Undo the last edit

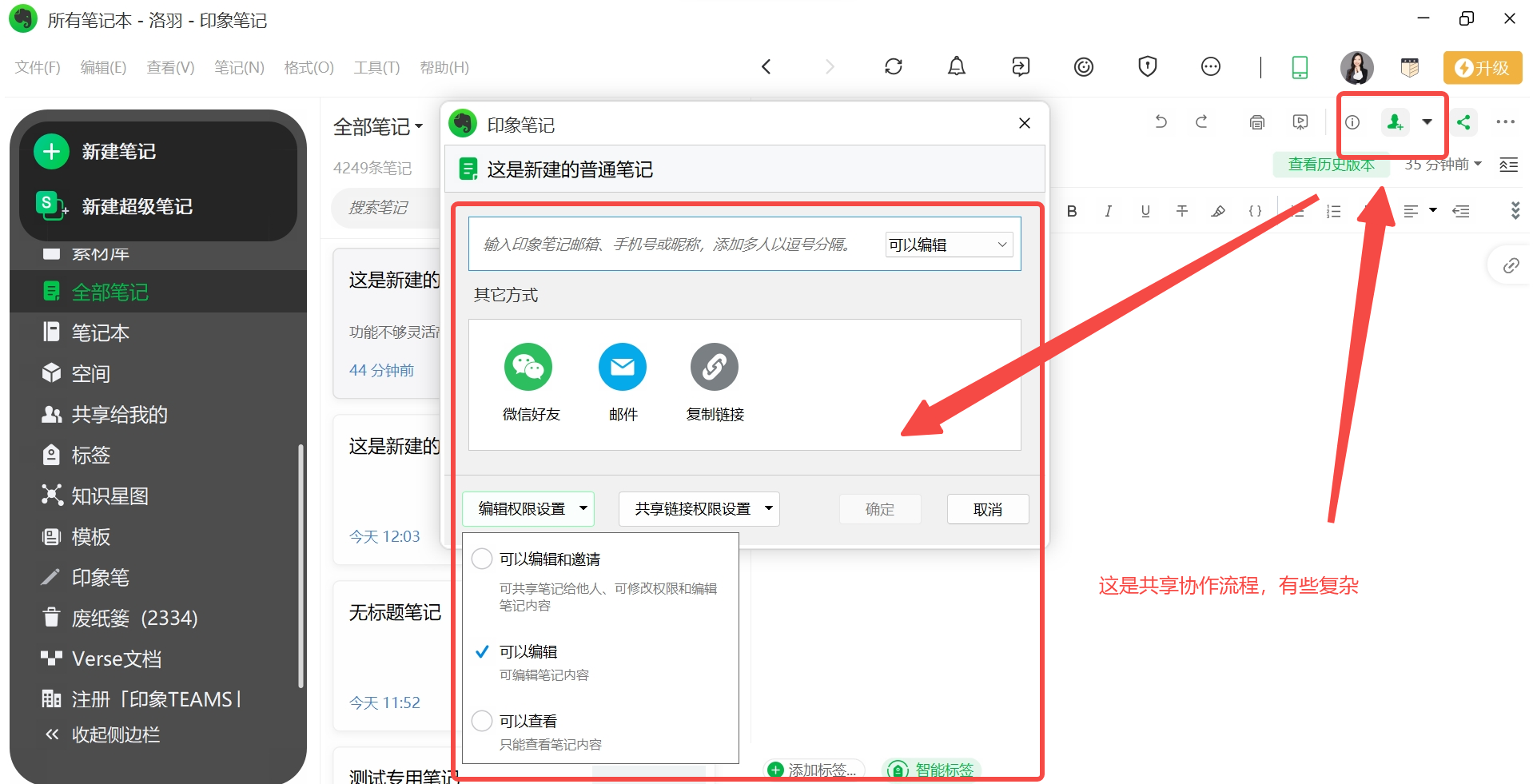click(1161, 122)
